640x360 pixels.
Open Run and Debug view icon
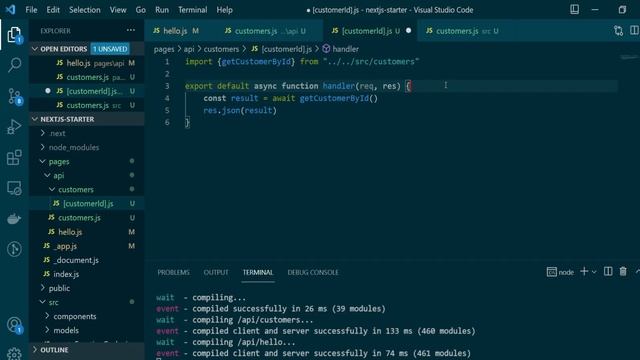click(x=14, y=127)
